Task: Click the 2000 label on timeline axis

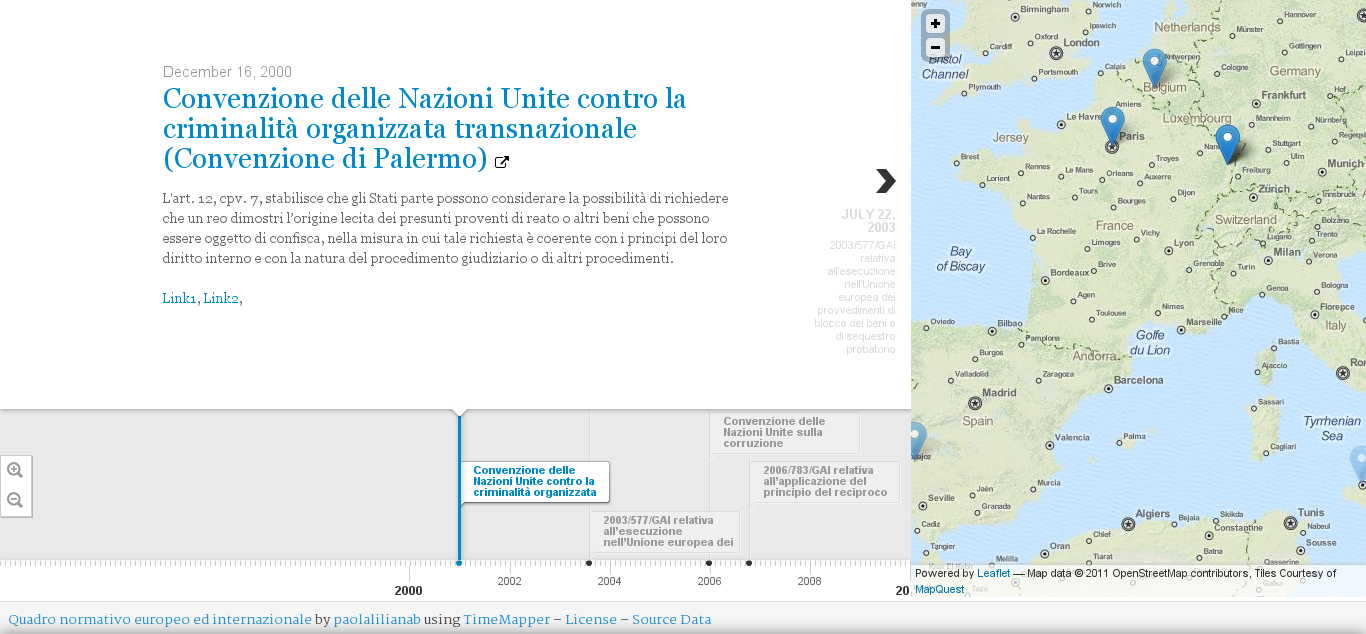Action: [x=408, y=591]
